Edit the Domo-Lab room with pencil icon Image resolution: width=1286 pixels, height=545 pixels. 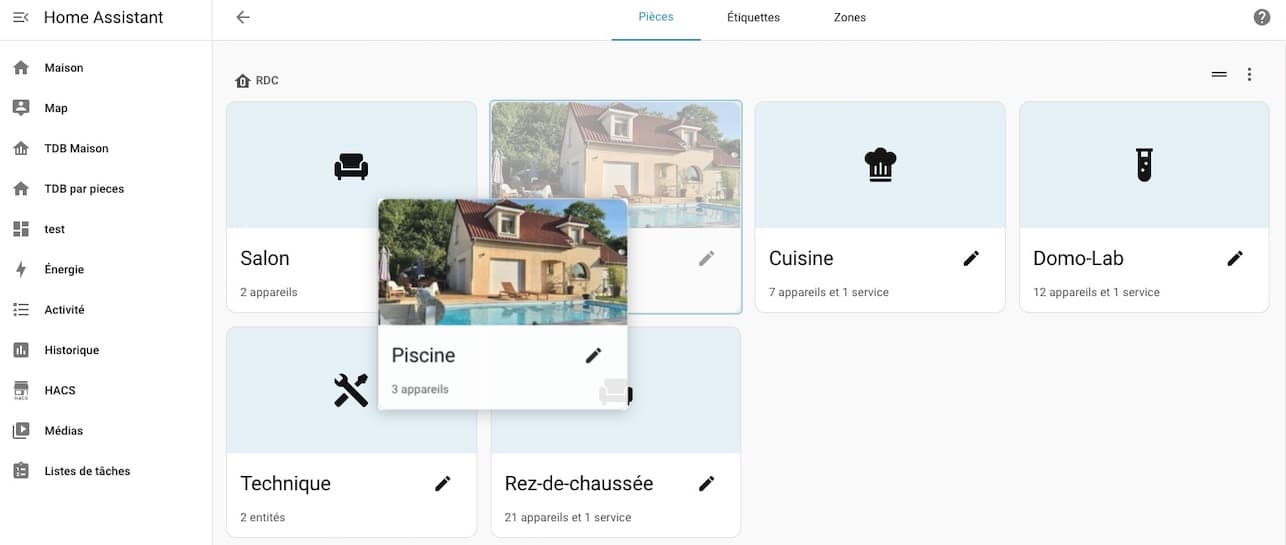point(1235,258)
